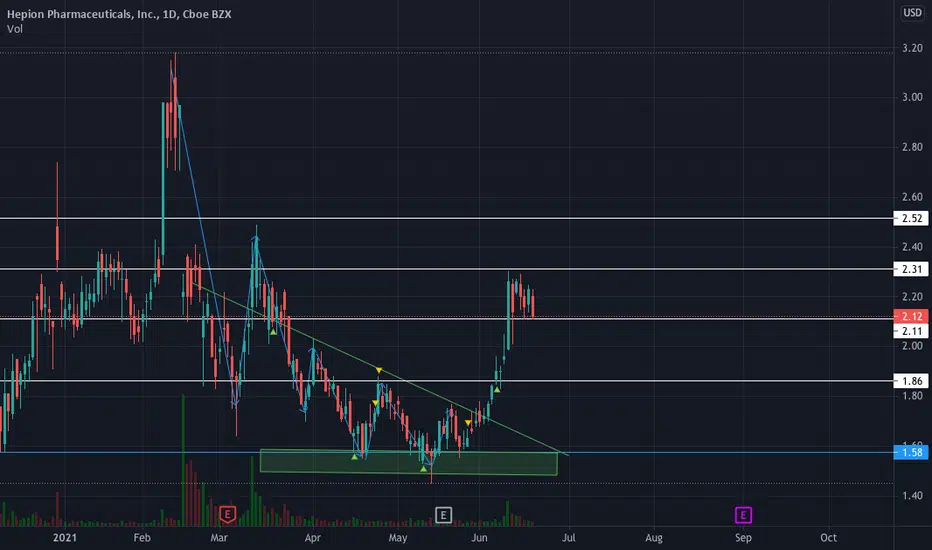This screenshot has width=932, height=550.
Task: Click the Vol indicator label
Action: (15, 29)
